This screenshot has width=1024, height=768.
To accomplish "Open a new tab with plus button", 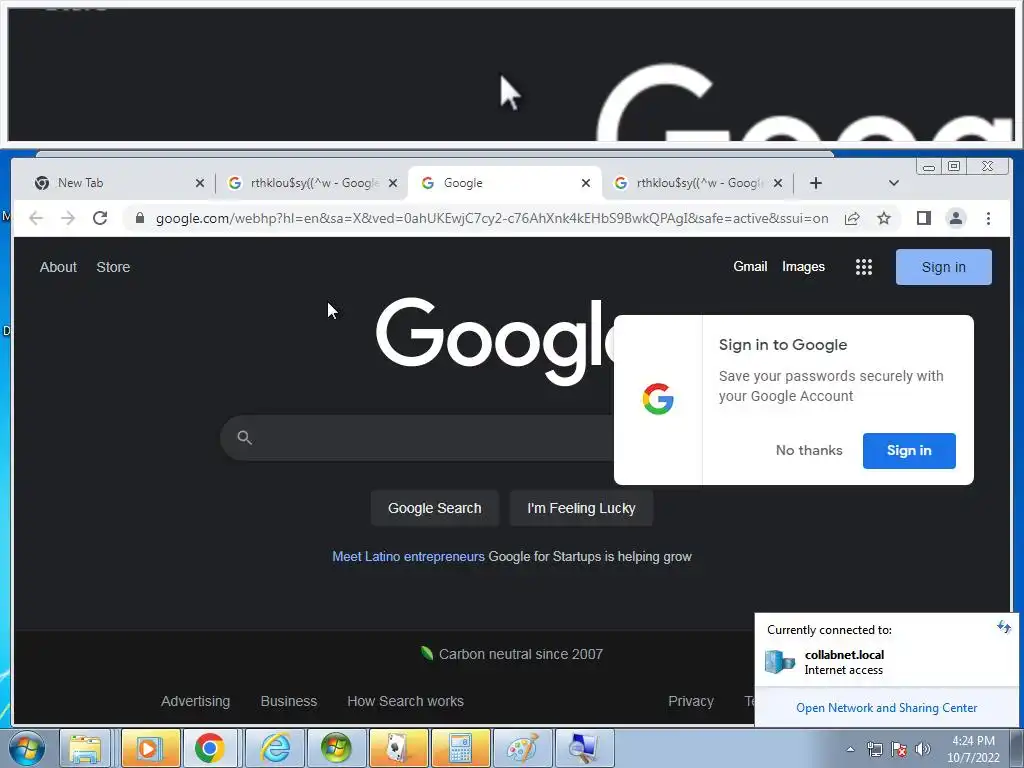I will pos(816,183).
